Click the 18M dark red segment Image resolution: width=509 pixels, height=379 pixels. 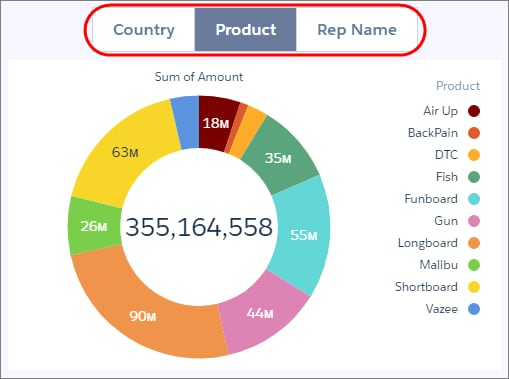tap(216, 123)
